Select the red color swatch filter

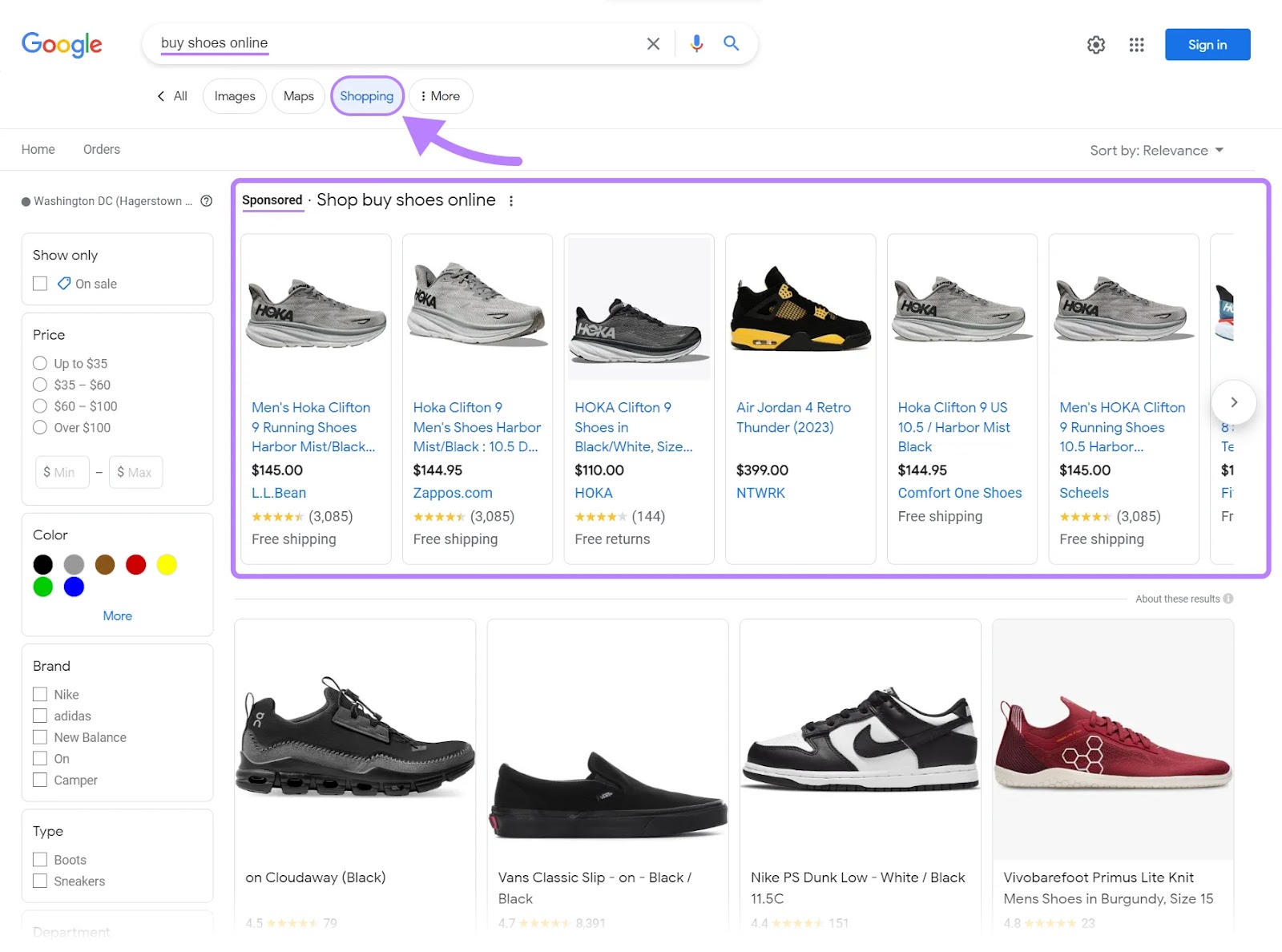pyautogui.click(x=135, y=564)
